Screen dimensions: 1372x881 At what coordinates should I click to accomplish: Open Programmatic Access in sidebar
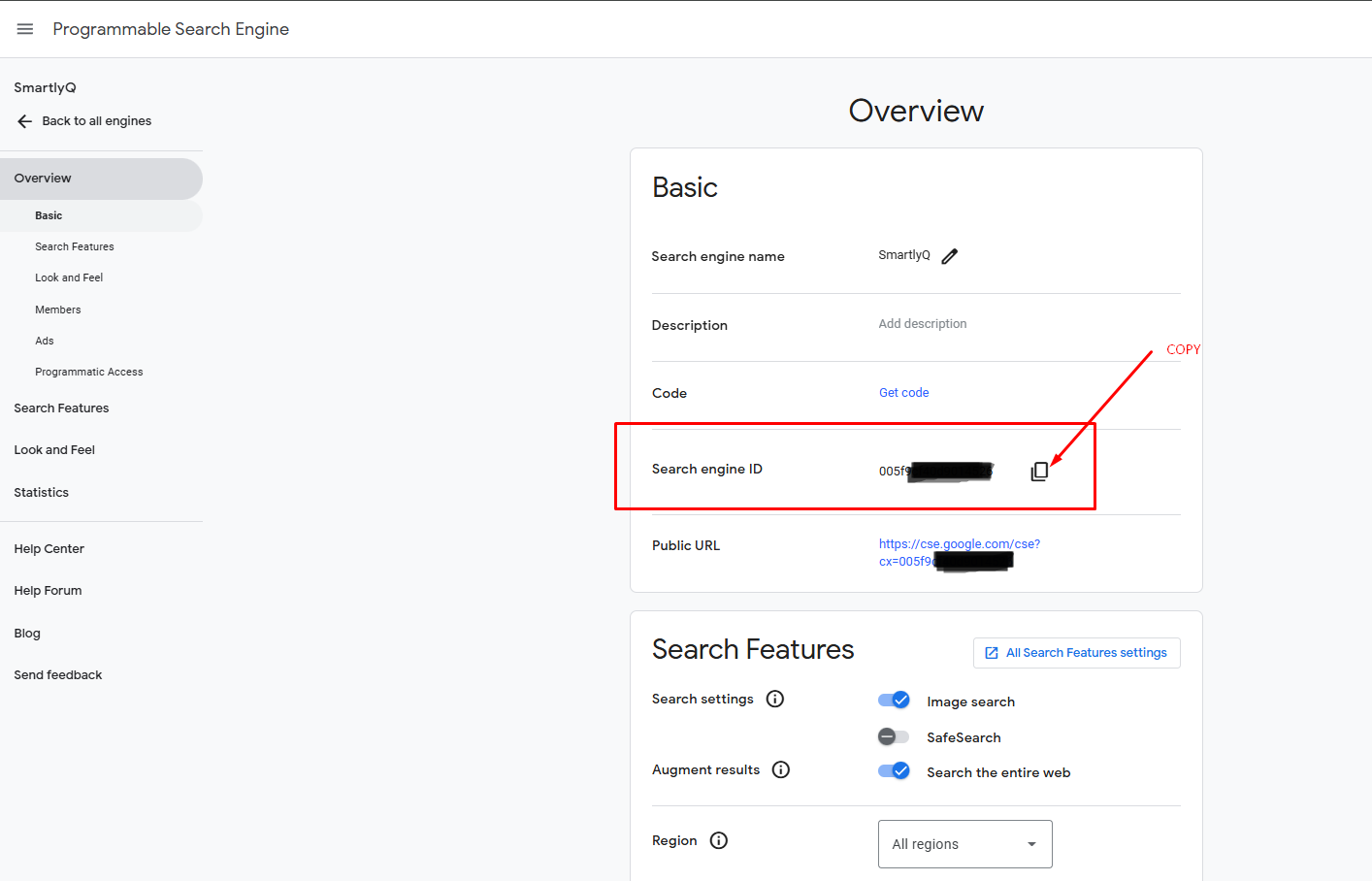[89, 372]
